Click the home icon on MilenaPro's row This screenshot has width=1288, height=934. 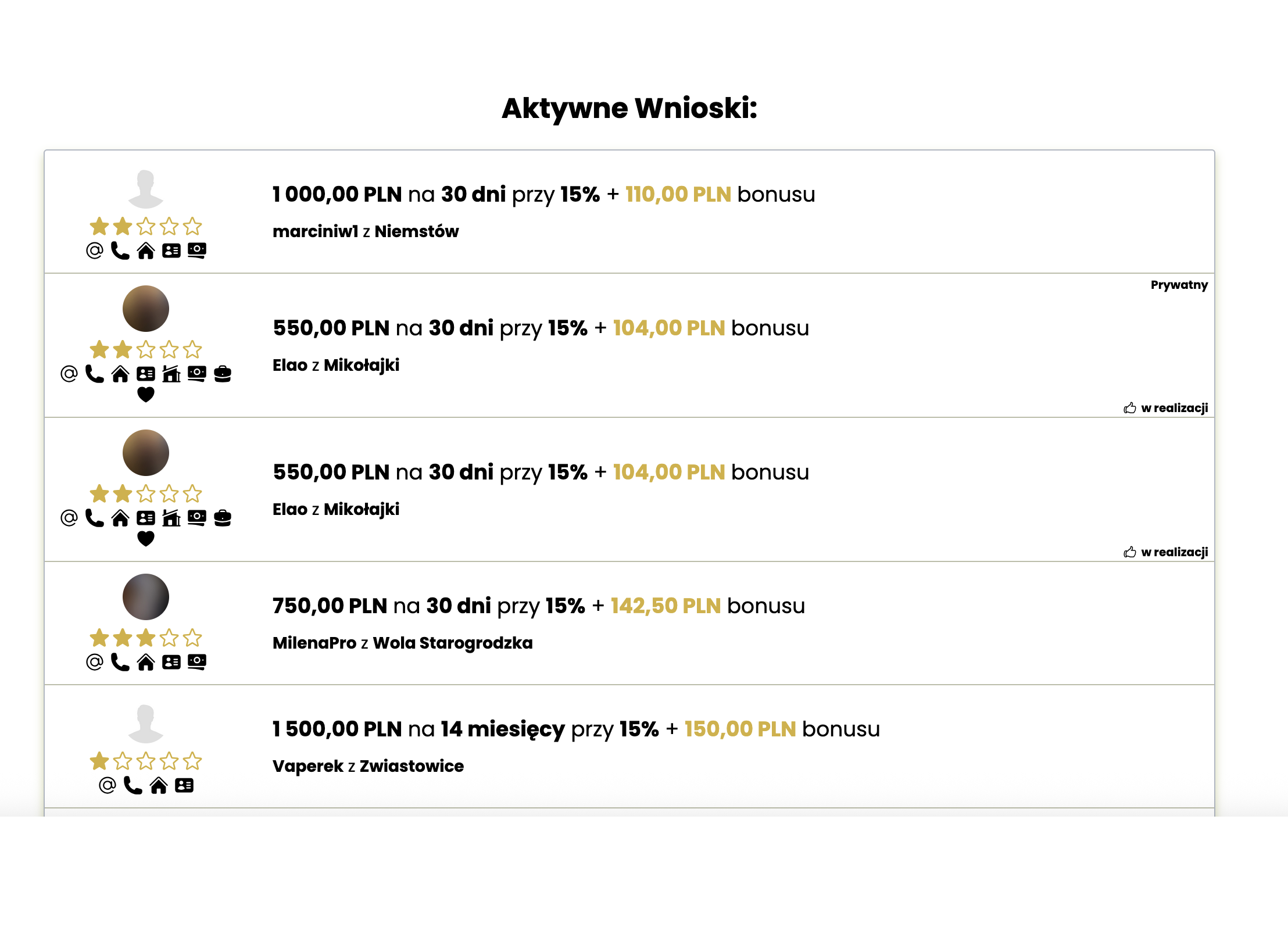145,661
